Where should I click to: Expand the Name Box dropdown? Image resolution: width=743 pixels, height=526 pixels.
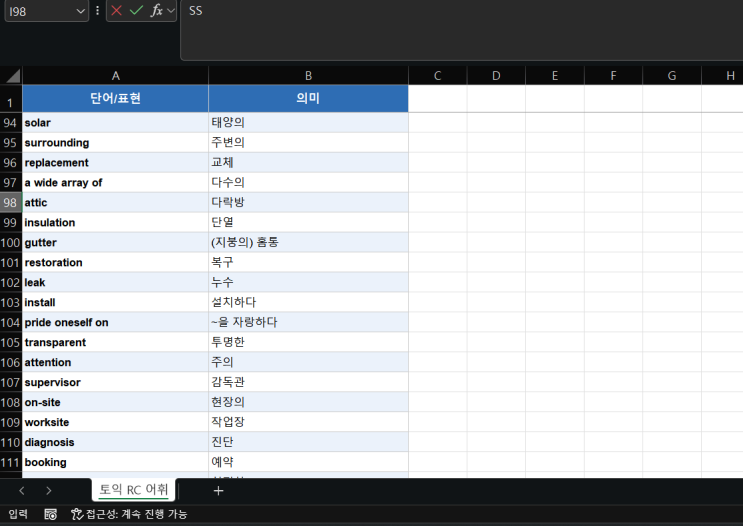(81, 11)
